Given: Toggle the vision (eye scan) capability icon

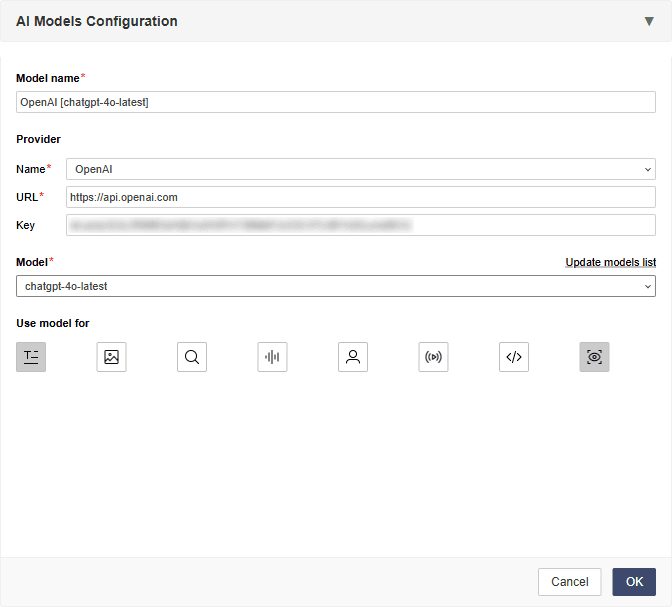Looking at the screenshot, I should 594,357.
